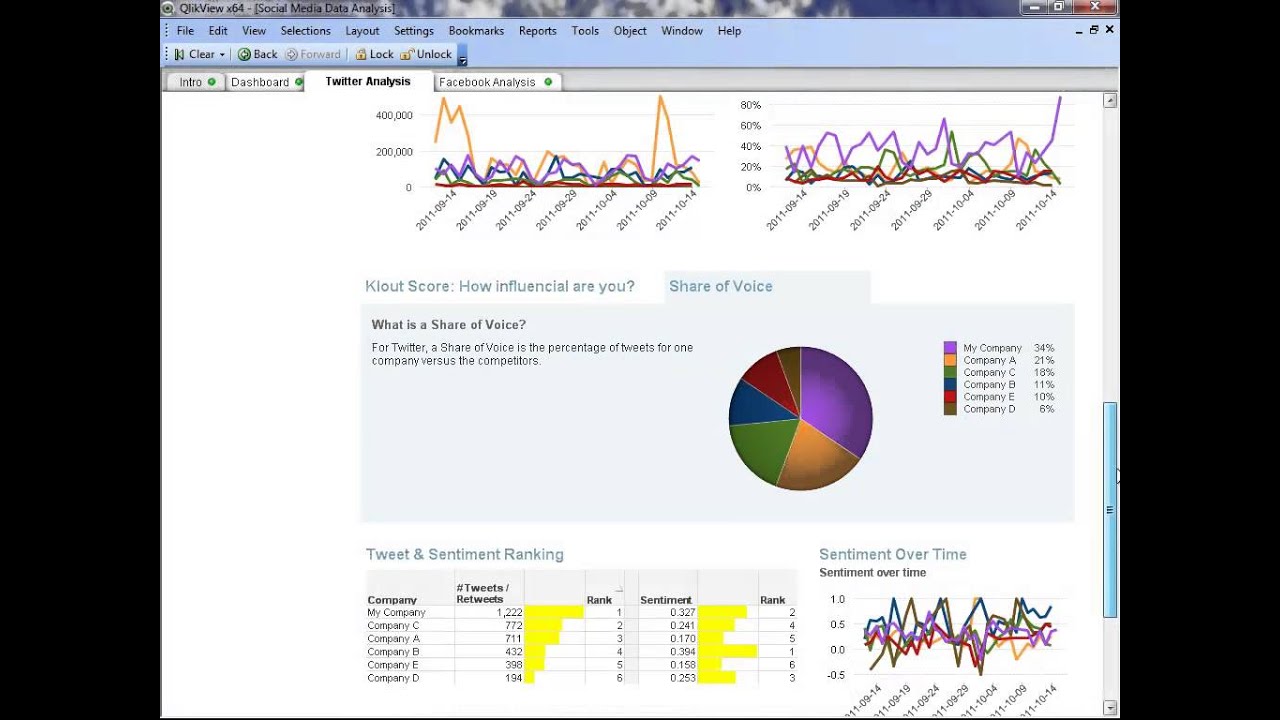
Task: Click the Clear selections button
Action: coord(194,54)
